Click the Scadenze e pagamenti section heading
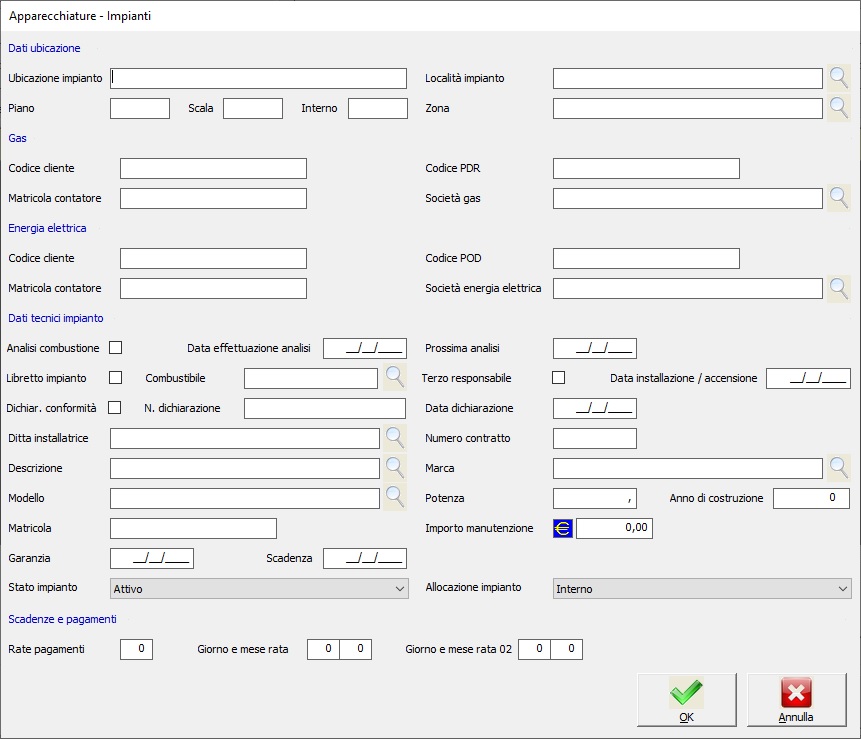This screenshot has width=861, height=739. point(63,619)
